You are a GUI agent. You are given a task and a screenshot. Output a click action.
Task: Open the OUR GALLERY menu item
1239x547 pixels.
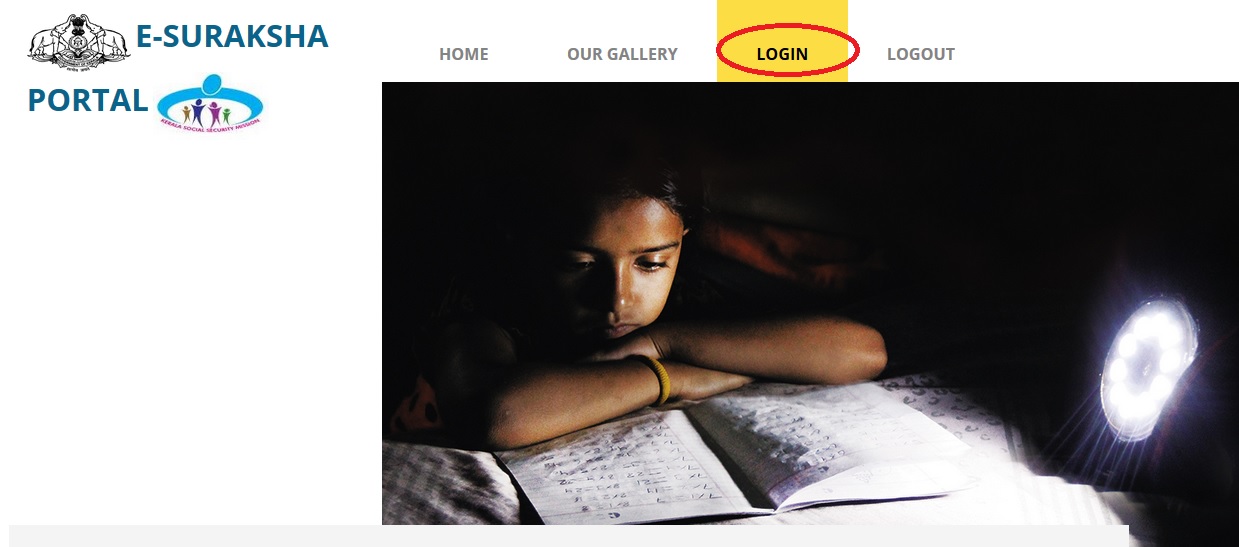click(622, 54)
